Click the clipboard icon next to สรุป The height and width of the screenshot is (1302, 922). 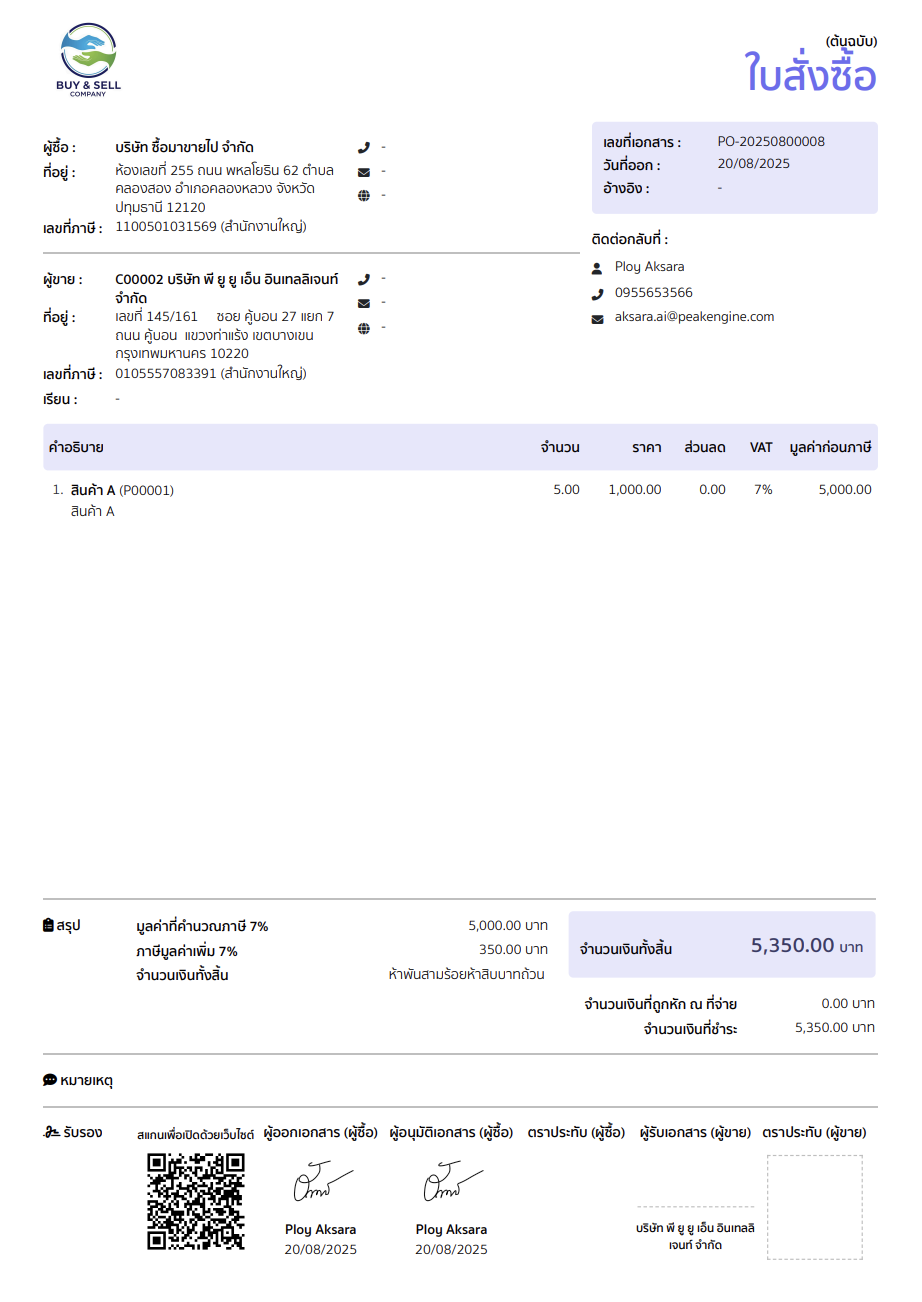pyautogui.click(x=49, y=925)
